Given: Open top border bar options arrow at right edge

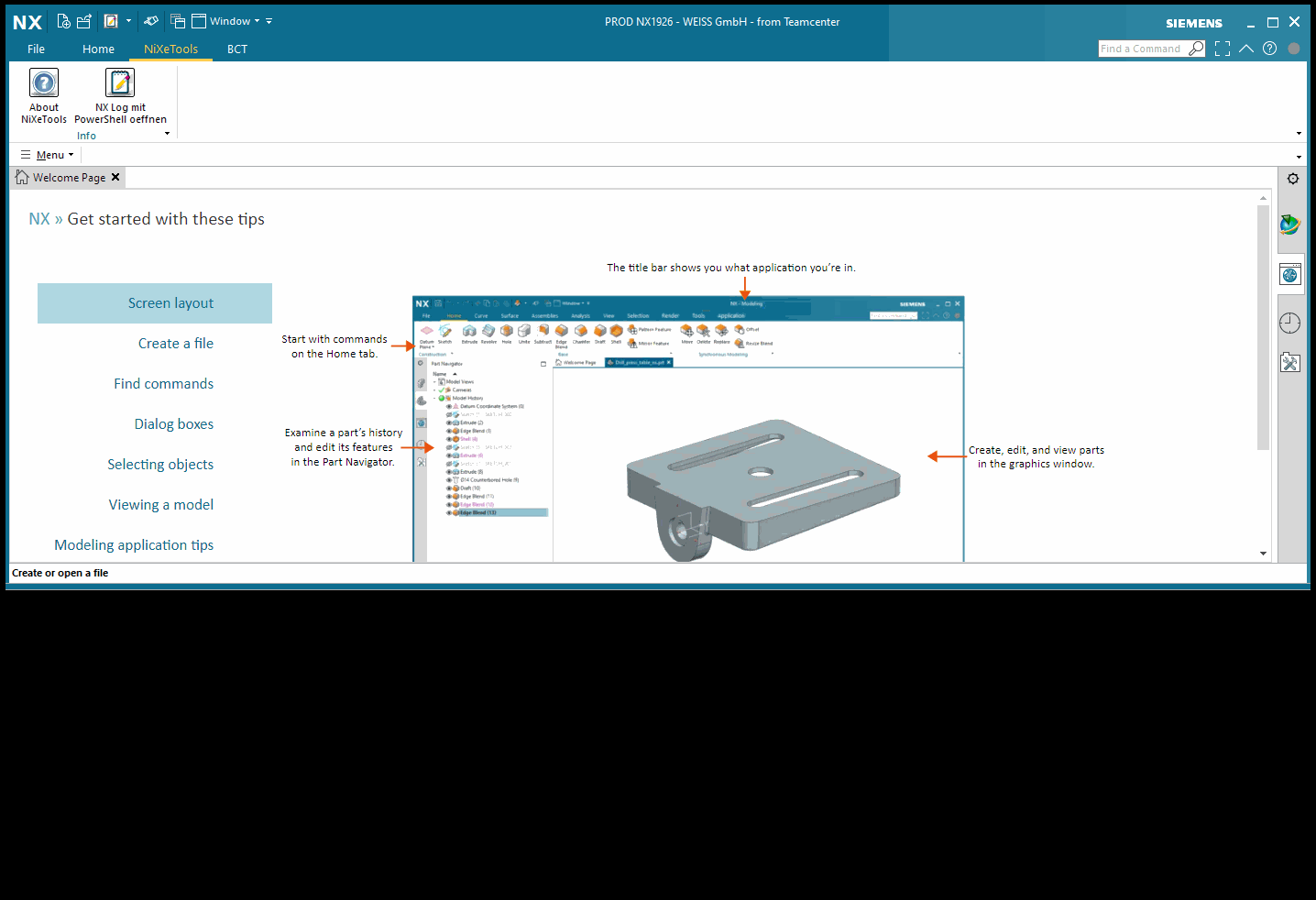Looking at the screenshot, I should click(x=1299, y=157).
